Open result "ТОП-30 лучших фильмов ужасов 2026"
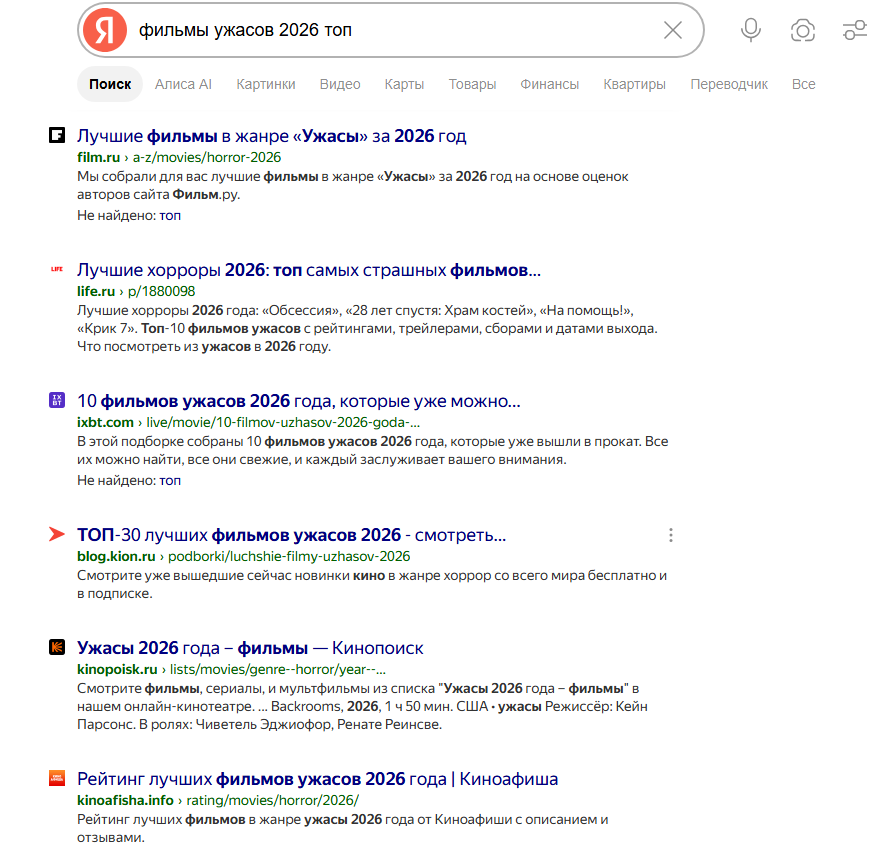The height and width of the screenshot is (865, 879). pos(292,535)
